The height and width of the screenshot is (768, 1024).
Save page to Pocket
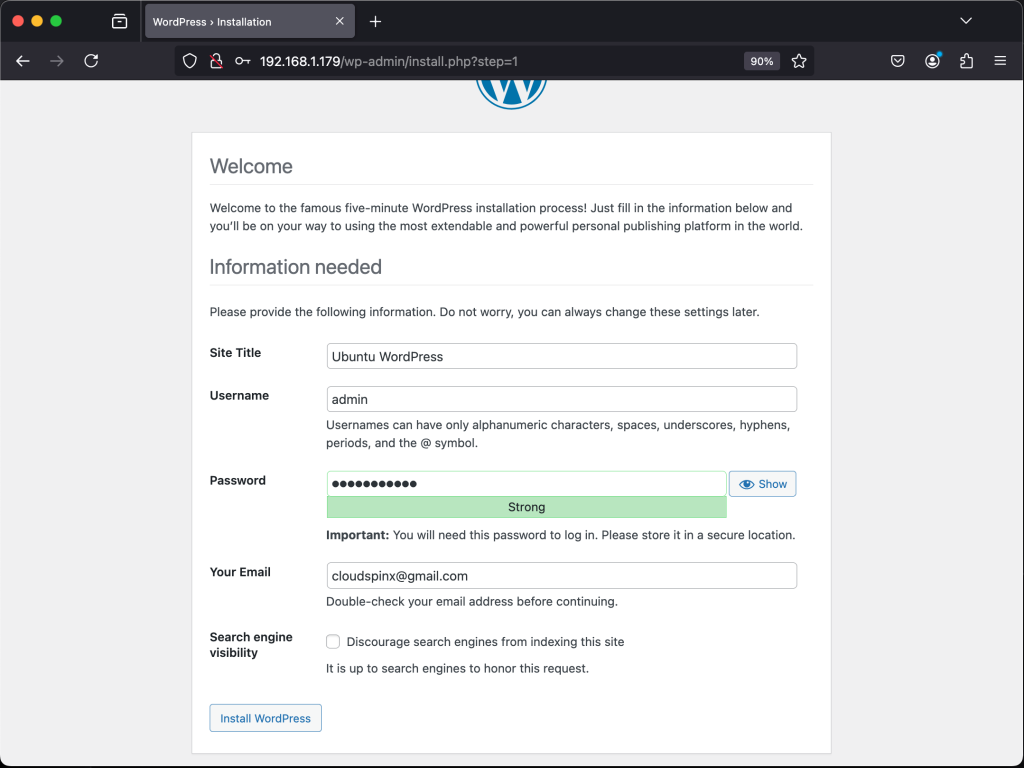click(897, 61)
